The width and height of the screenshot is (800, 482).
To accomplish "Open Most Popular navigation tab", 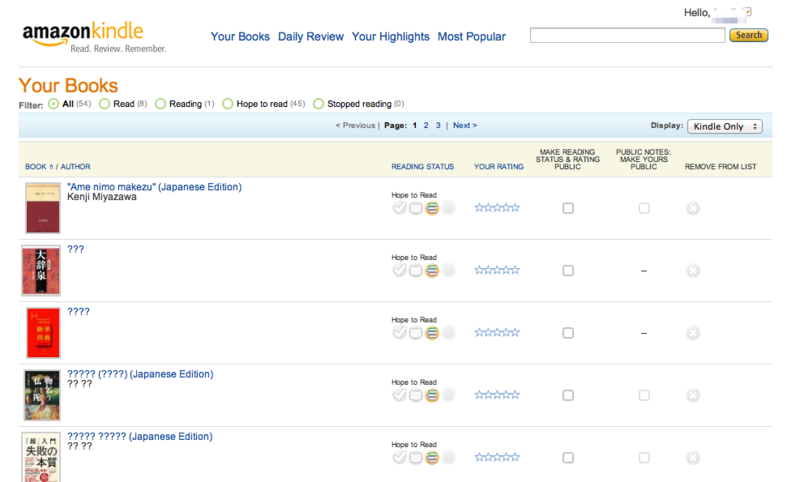I will pos(472,37).
